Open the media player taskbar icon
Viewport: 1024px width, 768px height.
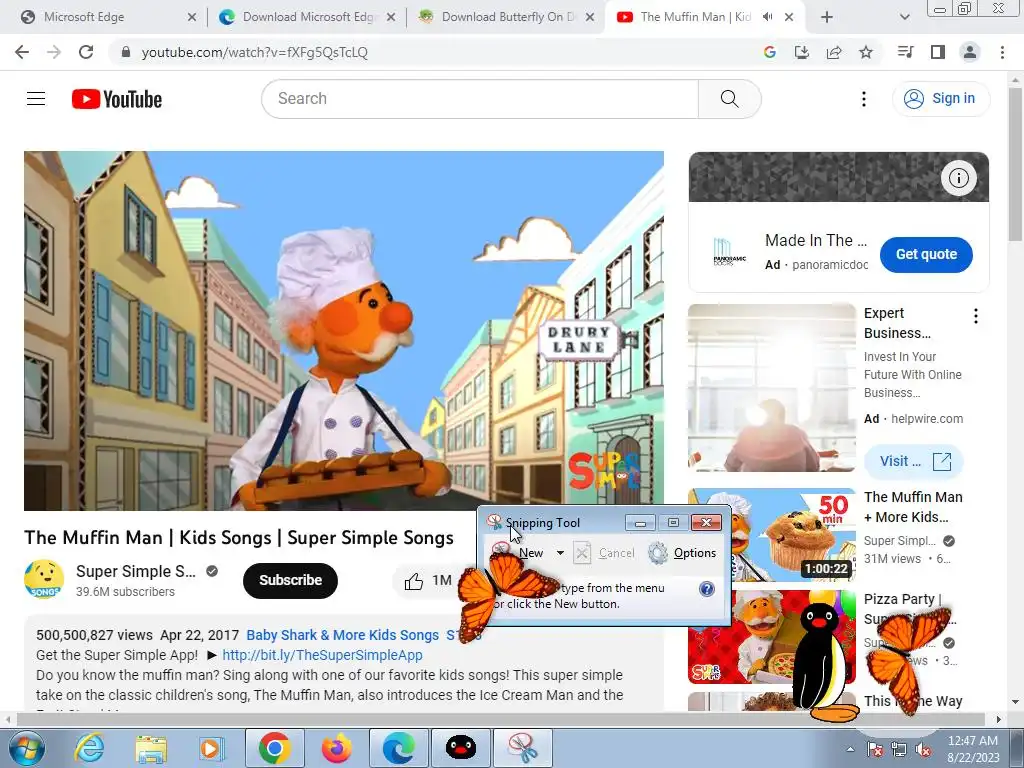click(212, 748)
